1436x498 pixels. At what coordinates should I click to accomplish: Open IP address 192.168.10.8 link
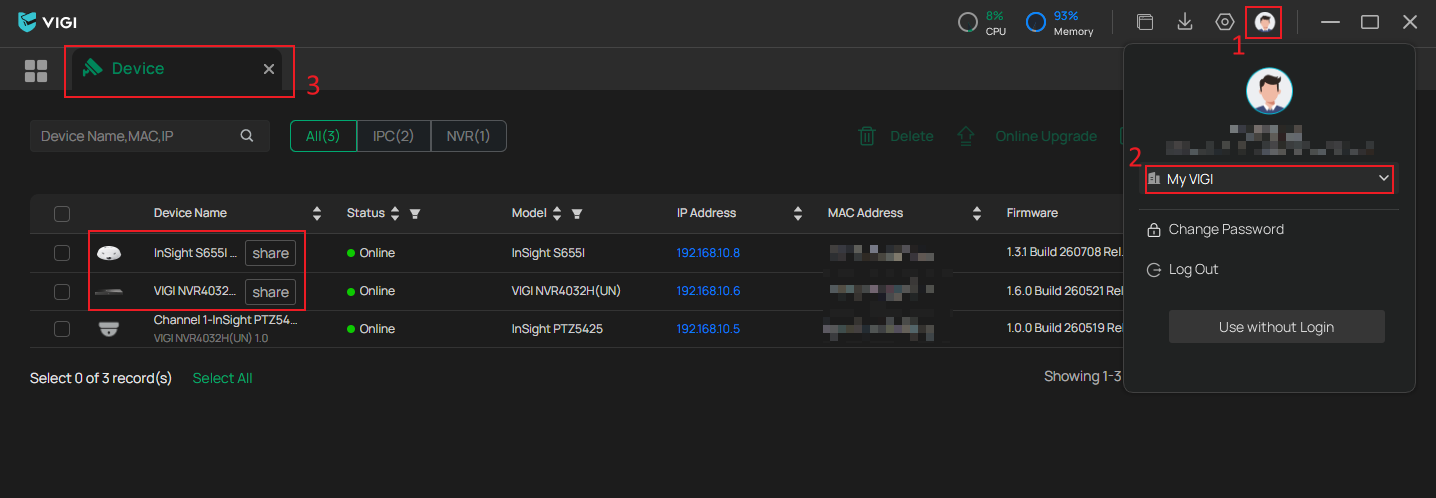tap(708, 253)
